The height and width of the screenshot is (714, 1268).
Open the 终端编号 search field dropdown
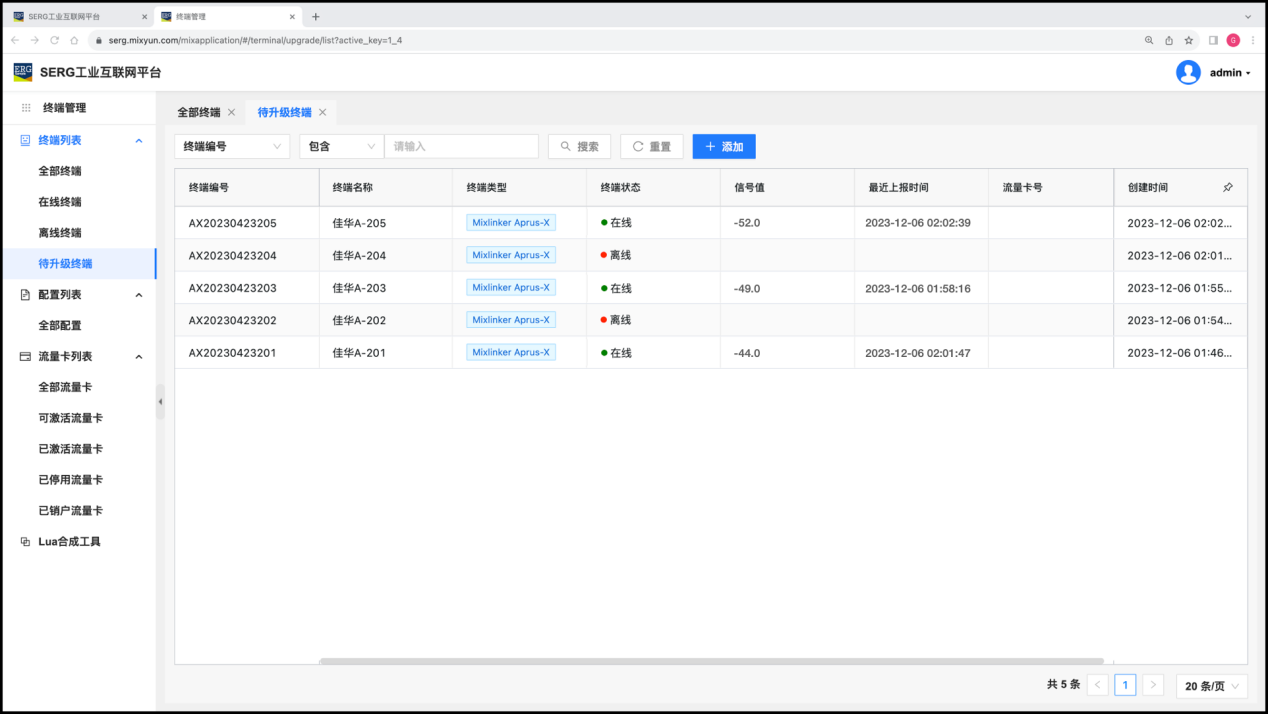click(232, 146)
